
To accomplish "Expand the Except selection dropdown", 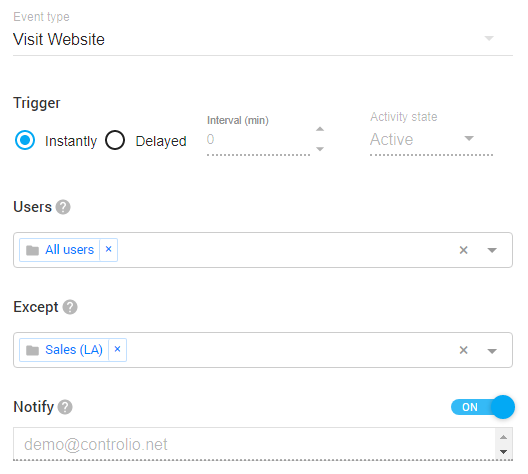I will coord(492,351).
